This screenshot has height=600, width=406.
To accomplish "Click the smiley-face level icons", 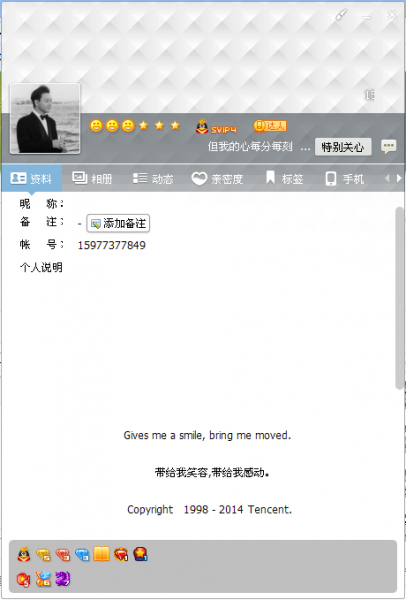I will click(112, 126).
